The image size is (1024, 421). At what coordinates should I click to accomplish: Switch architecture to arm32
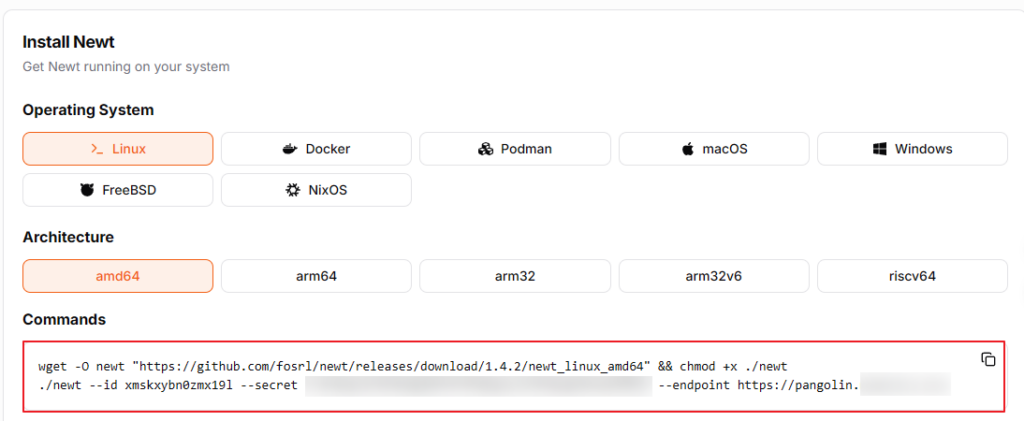[x=514, y=276]
